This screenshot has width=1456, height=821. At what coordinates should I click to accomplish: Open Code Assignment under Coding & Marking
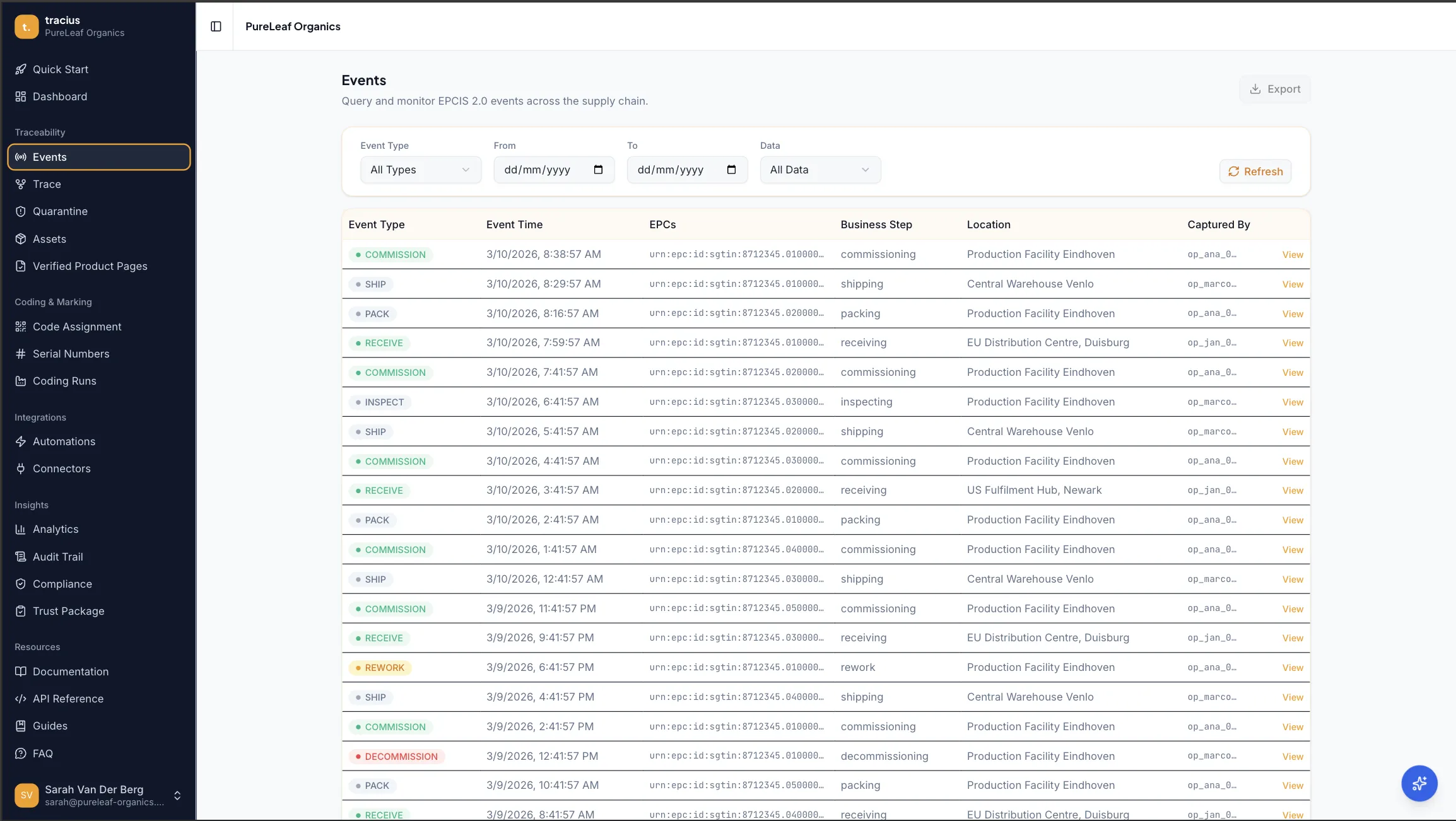point(77,326)
